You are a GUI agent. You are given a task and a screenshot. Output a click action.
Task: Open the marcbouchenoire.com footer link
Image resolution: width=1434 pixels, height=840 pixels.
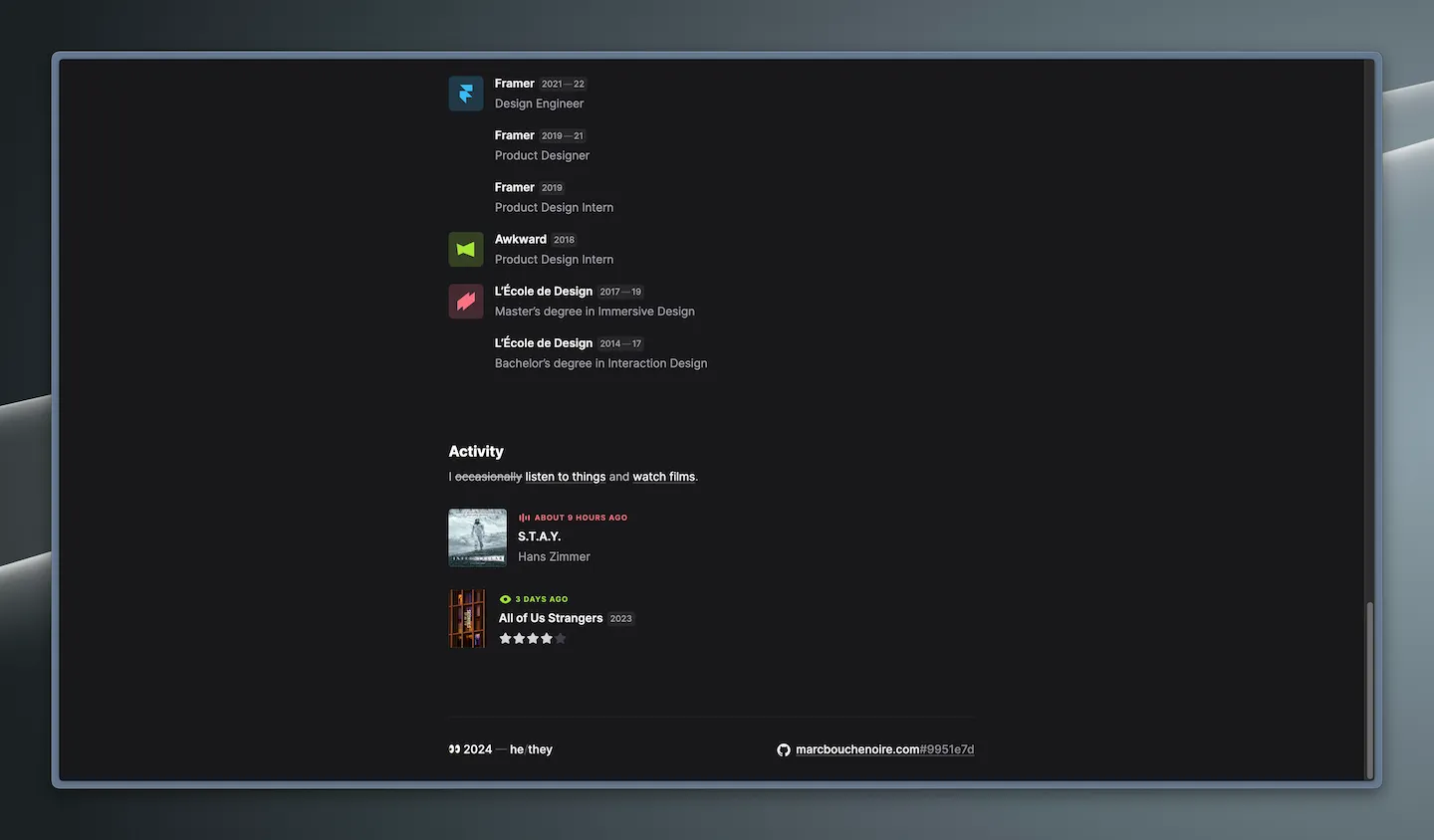point(856,749)
